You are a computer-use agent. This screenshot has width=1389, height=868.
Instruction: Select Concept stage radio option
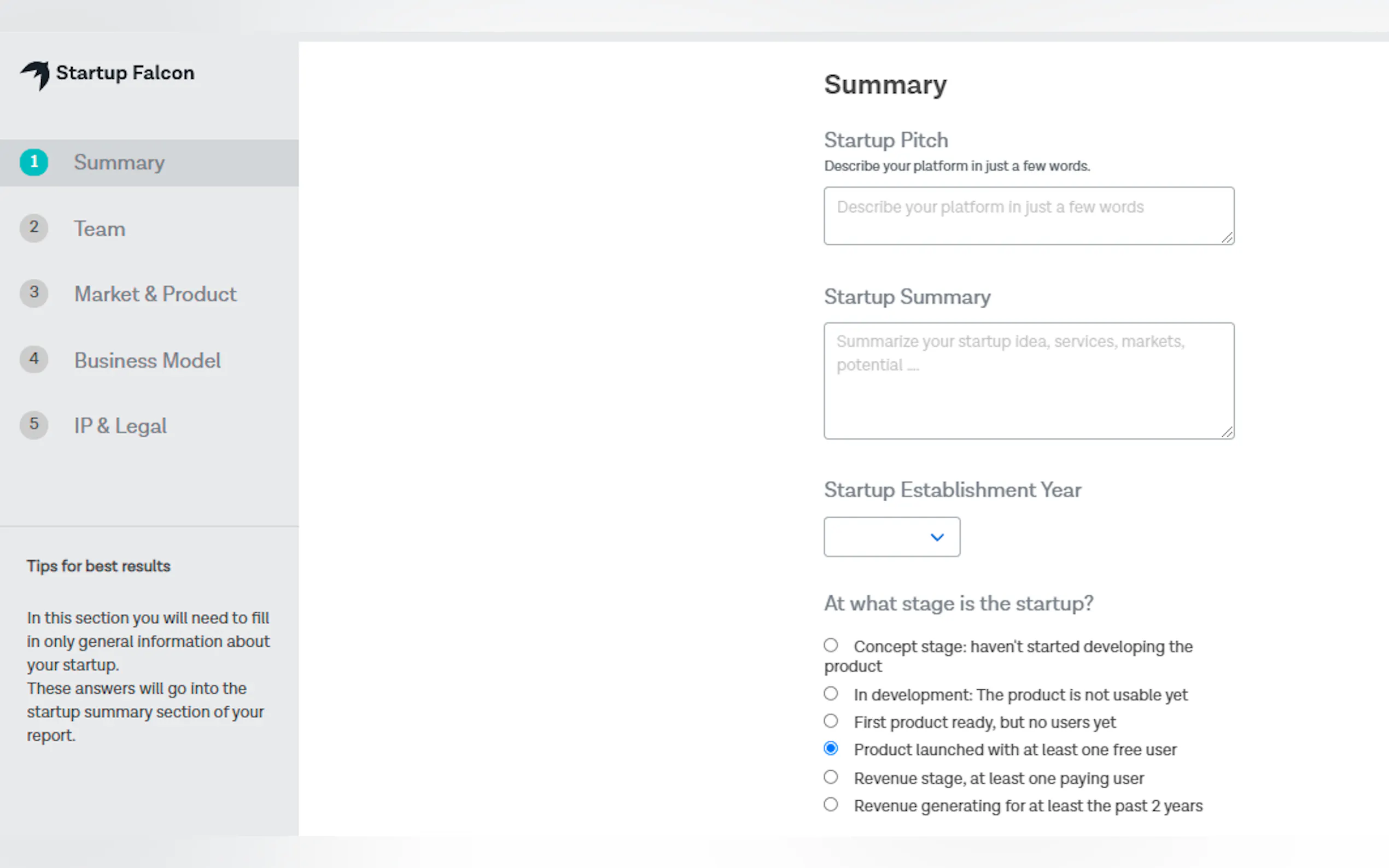click(x=830, y=645)
